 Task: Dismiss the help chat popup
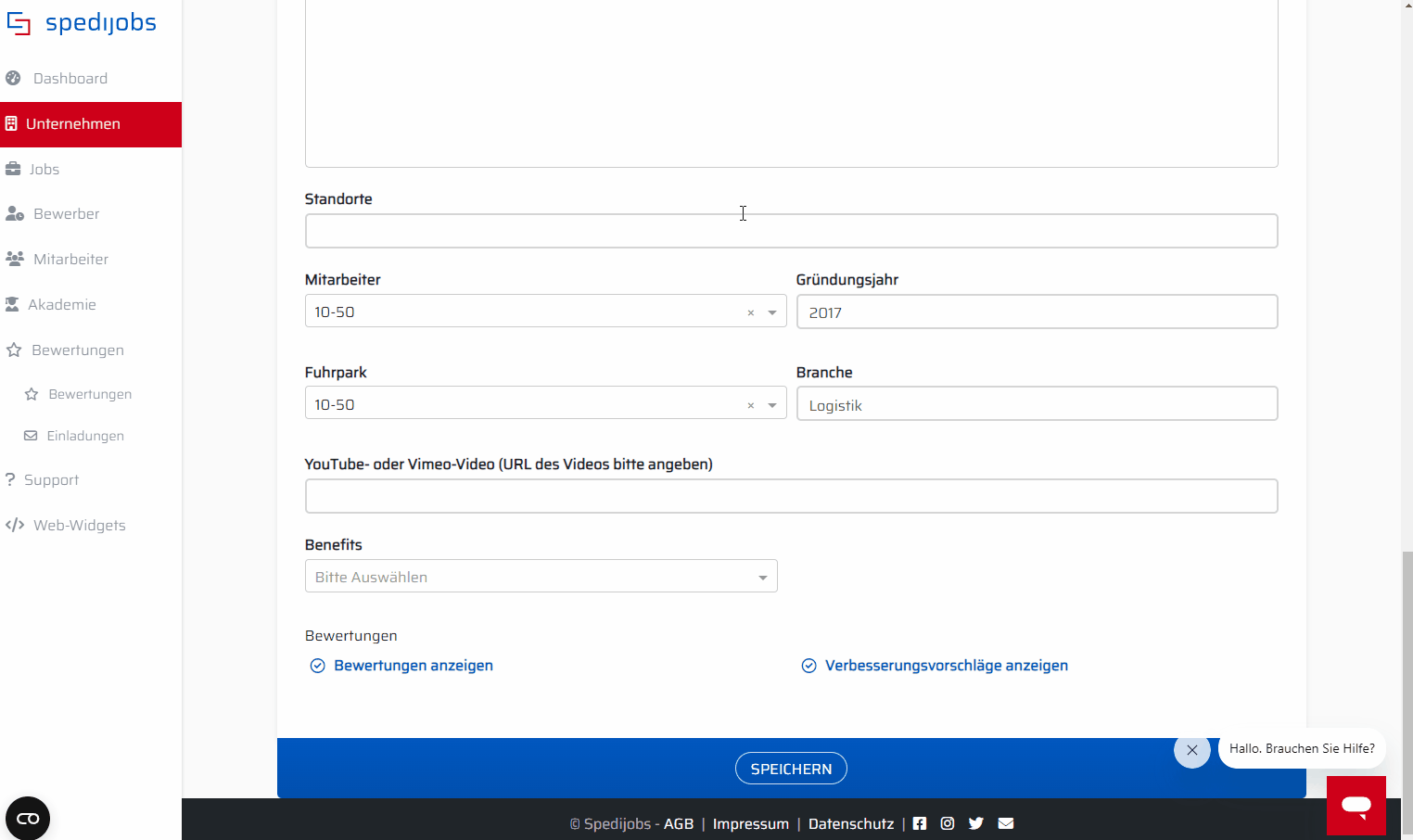tap(1192, 750)
